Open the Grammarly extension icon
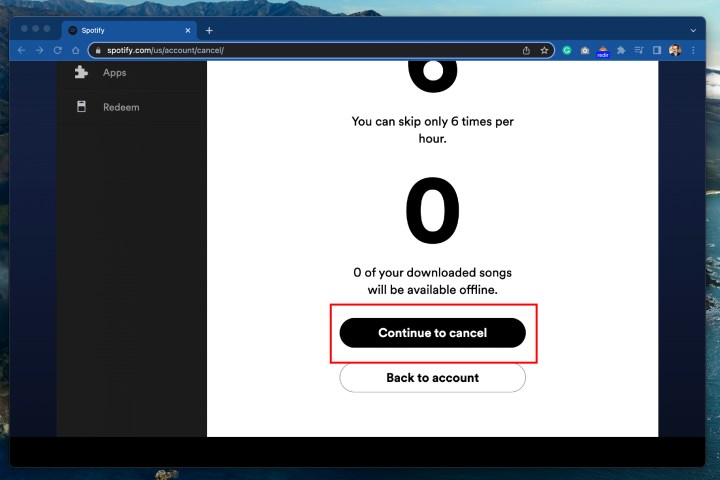Image resolution: width=720 pixels, height=480 pixels. [x=567, y=50]
